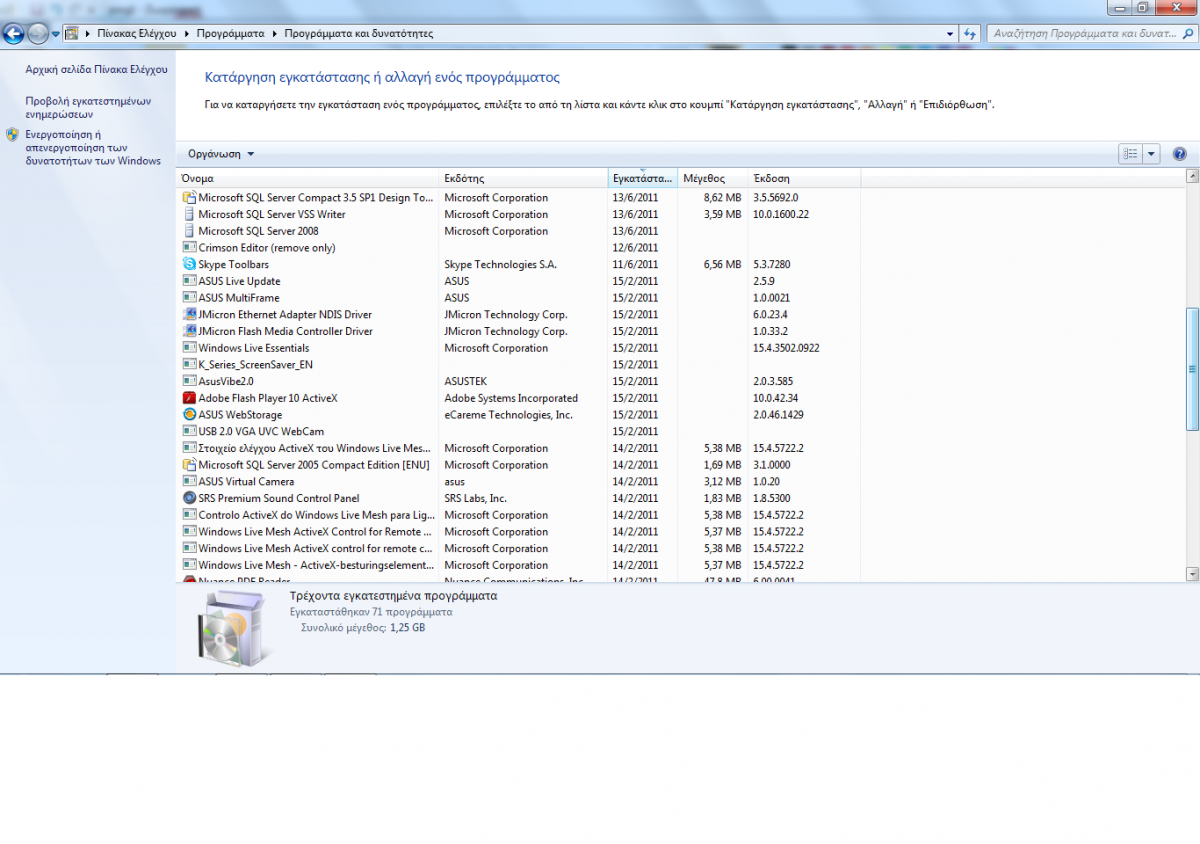Screen dimensions: 1200x844
Task: Click the Microsoft SQL Server VSS Writer icon
Action: pos(190,214)
